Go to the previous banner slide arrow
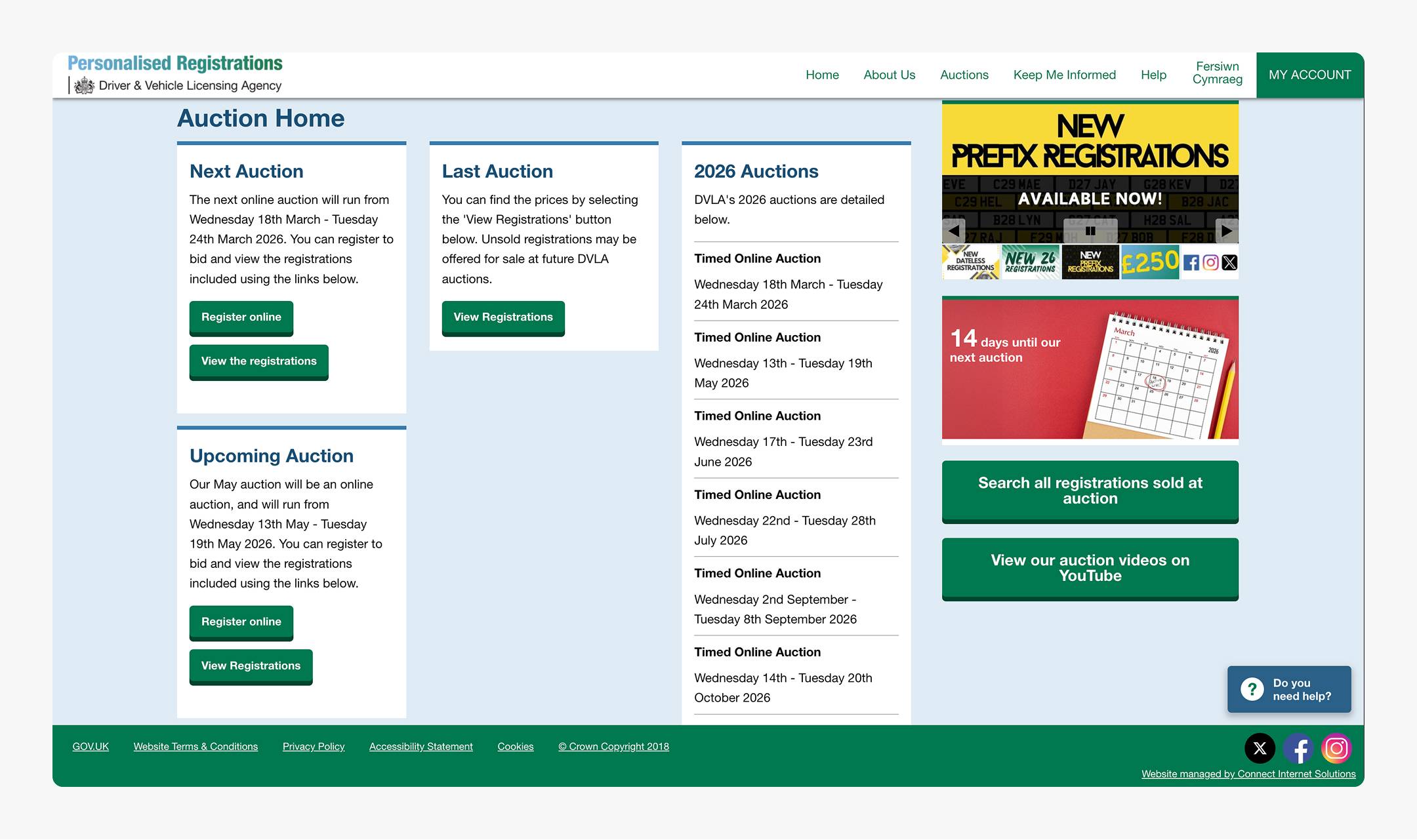The height and width of the screenshot is (840, 1417). (x=953, y=231)
